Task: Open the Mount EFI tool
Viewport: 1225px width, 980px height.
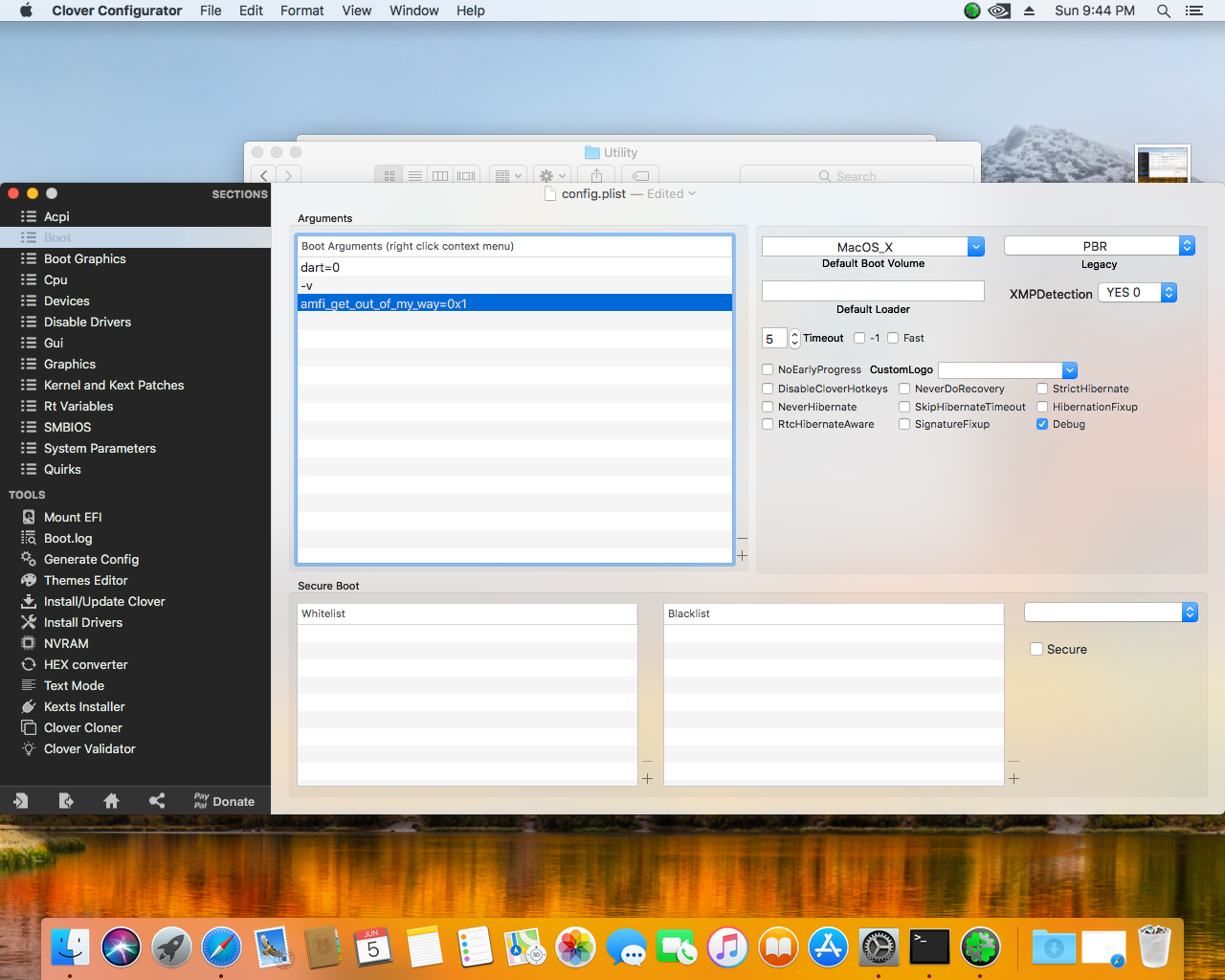Action: click(x=73, y=517)
